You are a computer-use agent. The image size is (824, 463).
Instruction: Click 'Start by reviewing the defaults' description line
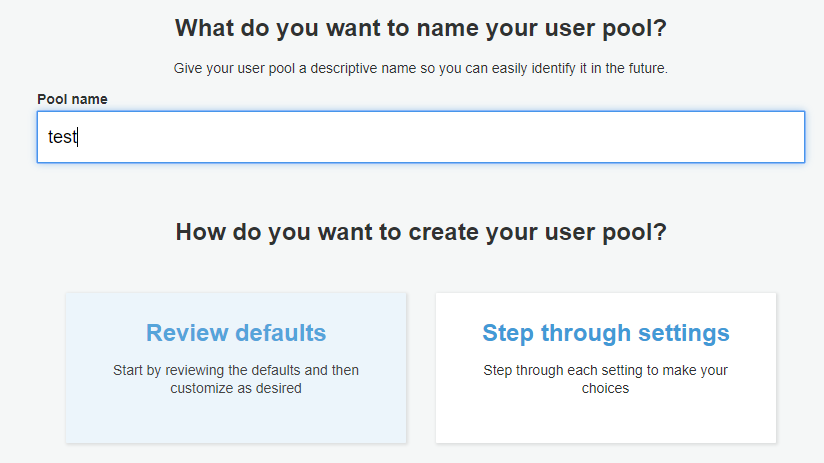click(236, 370)
